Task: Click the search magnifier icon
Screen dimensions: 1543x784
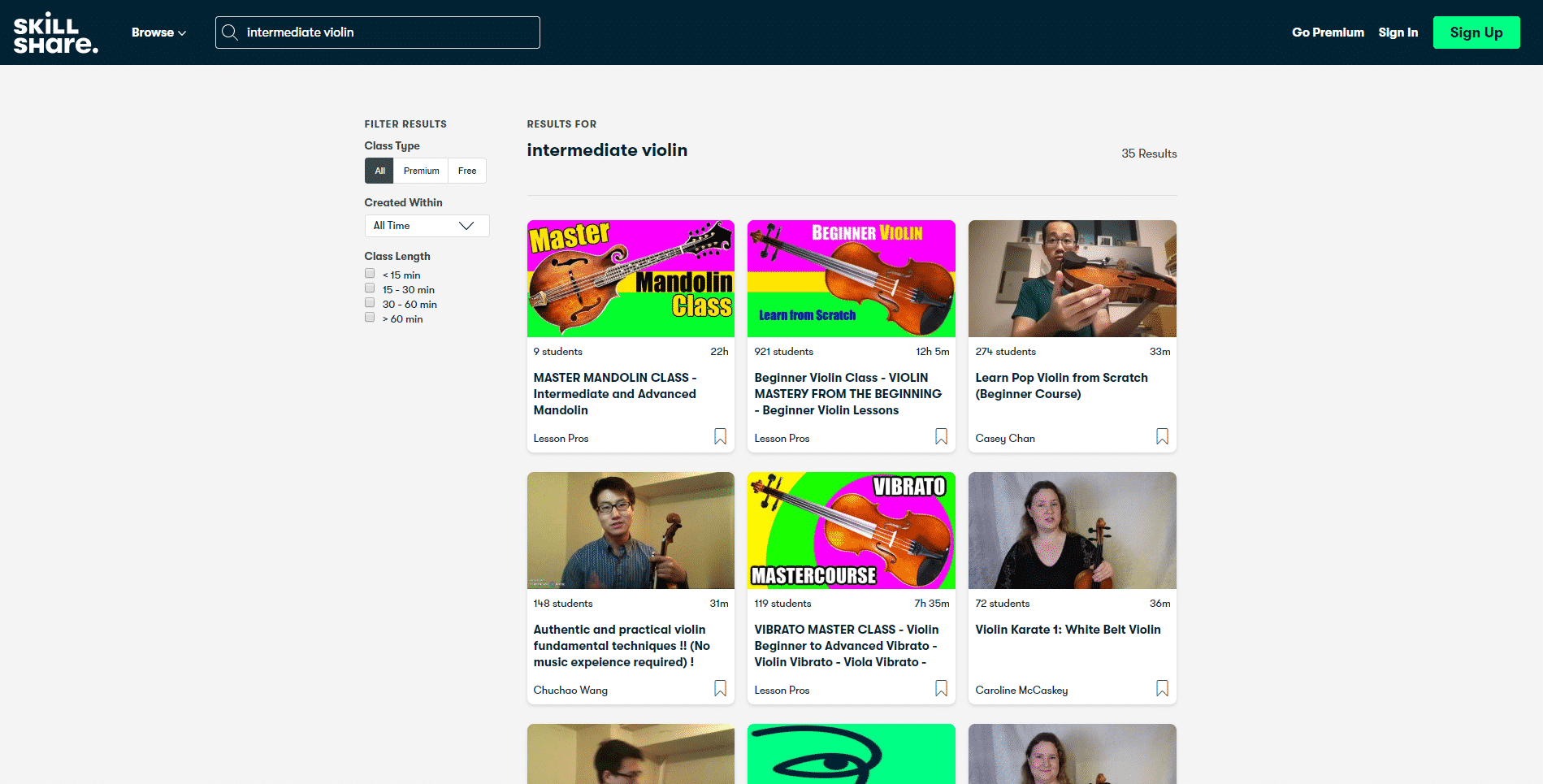Action: coord(230,32)
